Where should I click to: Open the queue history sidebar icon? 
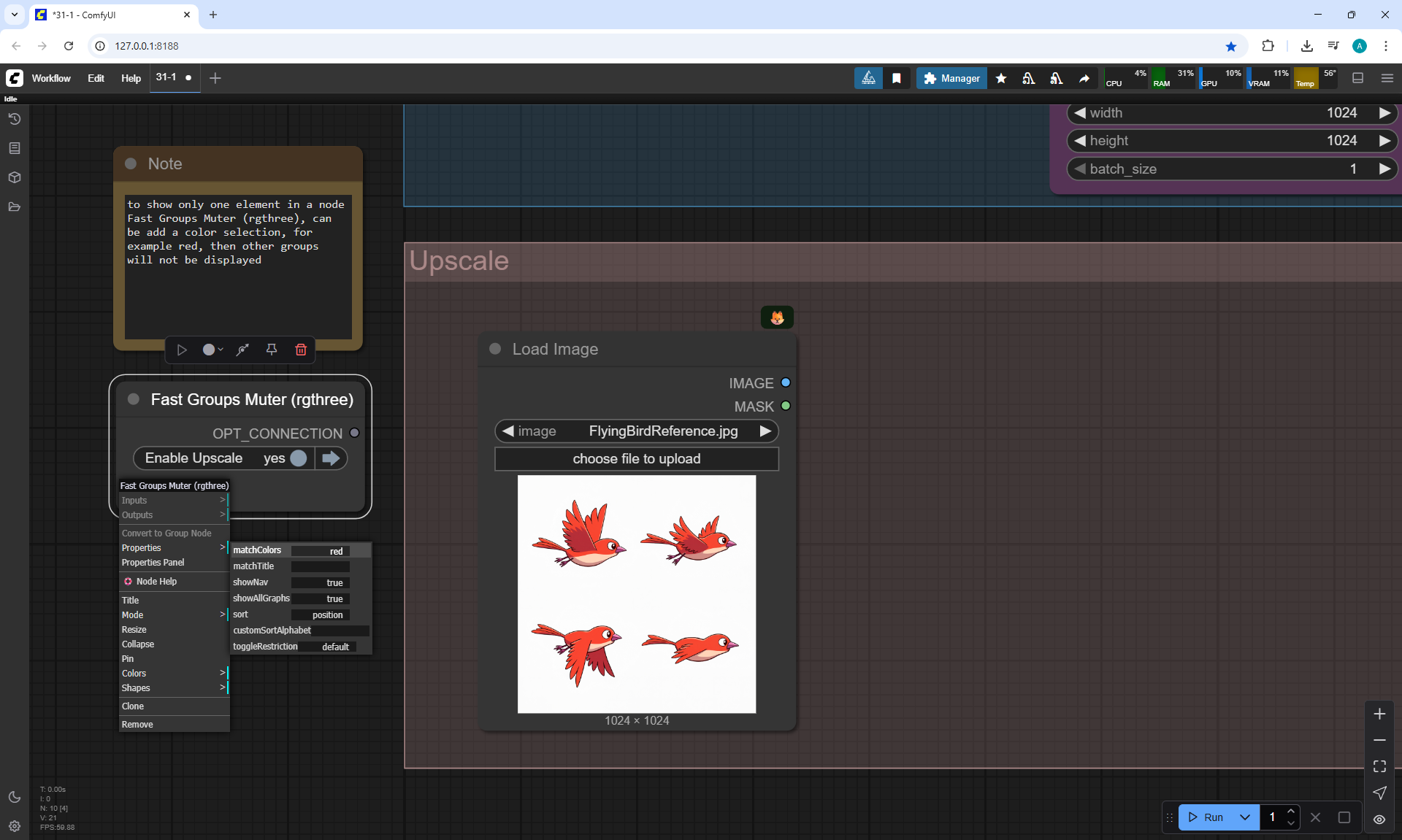pos(14,119)
